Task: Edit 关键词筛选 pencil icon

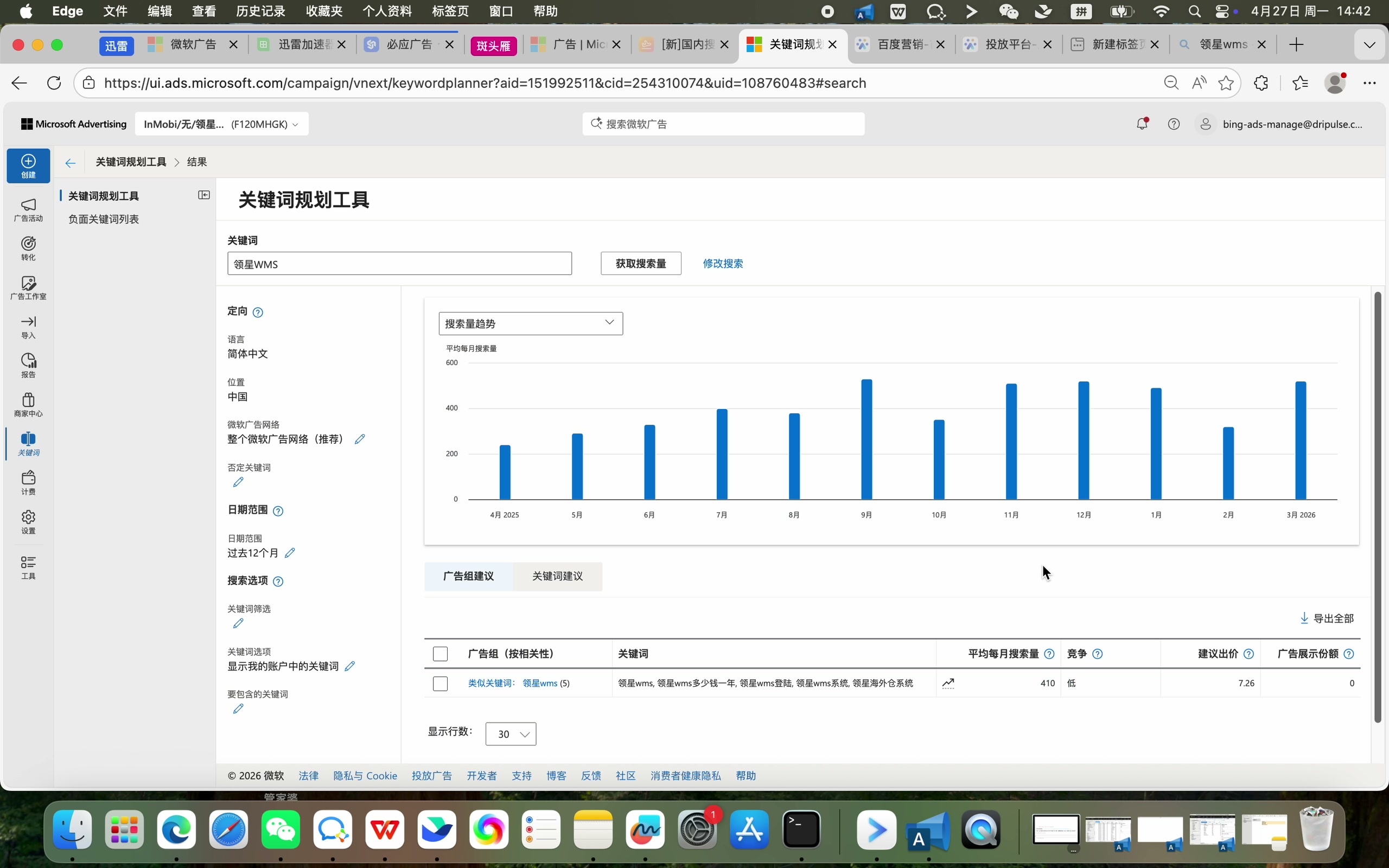Action: coord(238,623)
